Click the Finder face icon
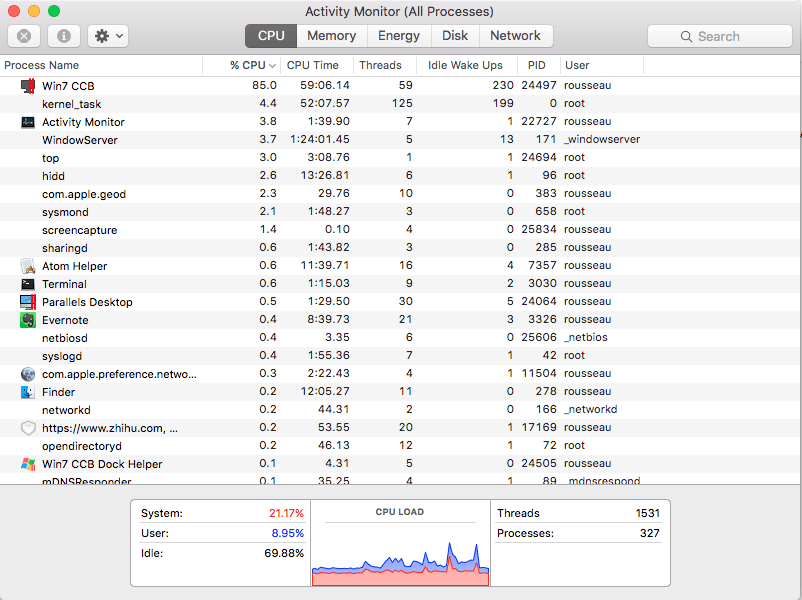802x600 pixels. 28,392
